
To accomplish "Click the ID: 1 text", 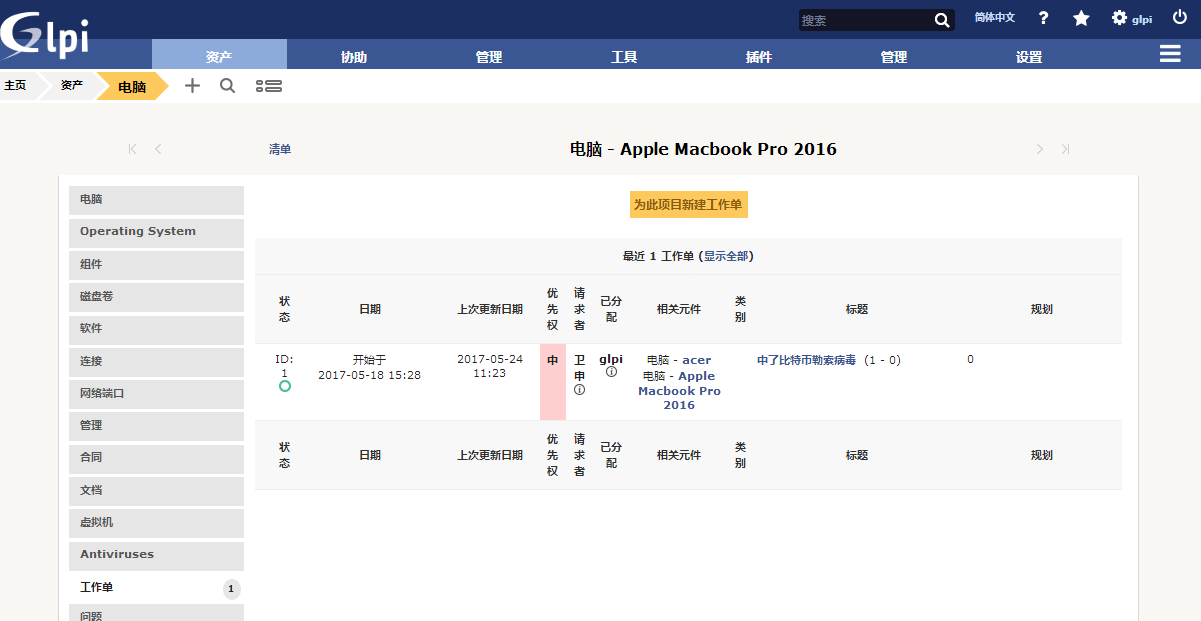I will coord(285,366).
